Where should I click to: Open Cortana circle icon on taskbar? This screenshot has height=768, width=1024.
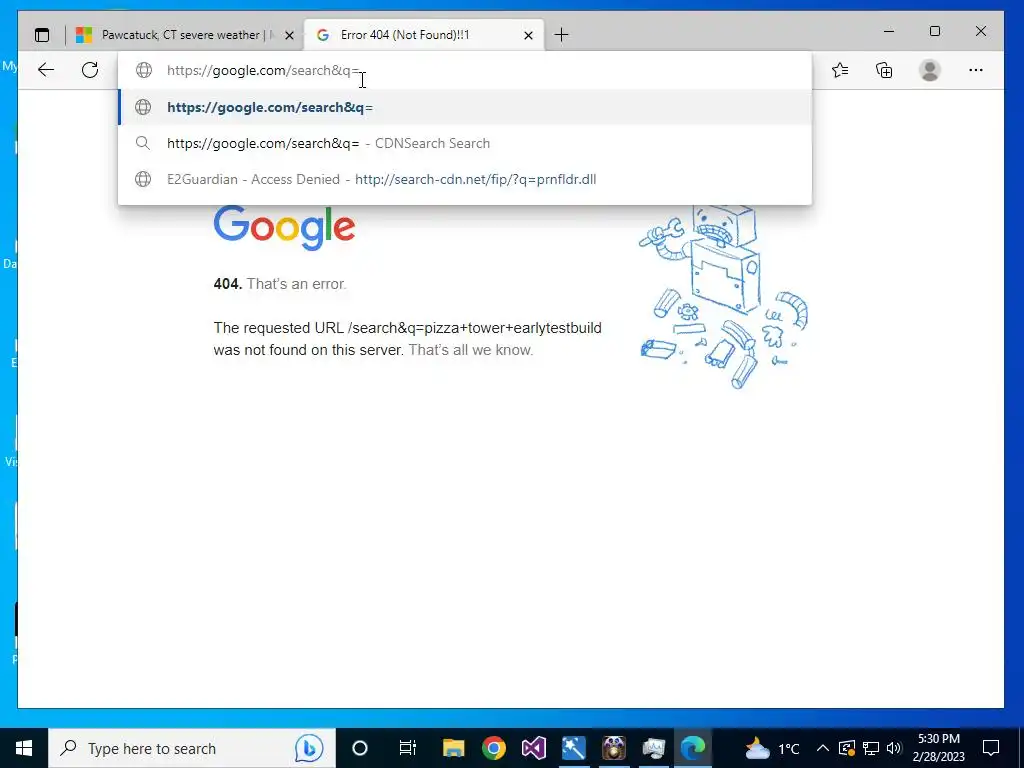(360, 748)
